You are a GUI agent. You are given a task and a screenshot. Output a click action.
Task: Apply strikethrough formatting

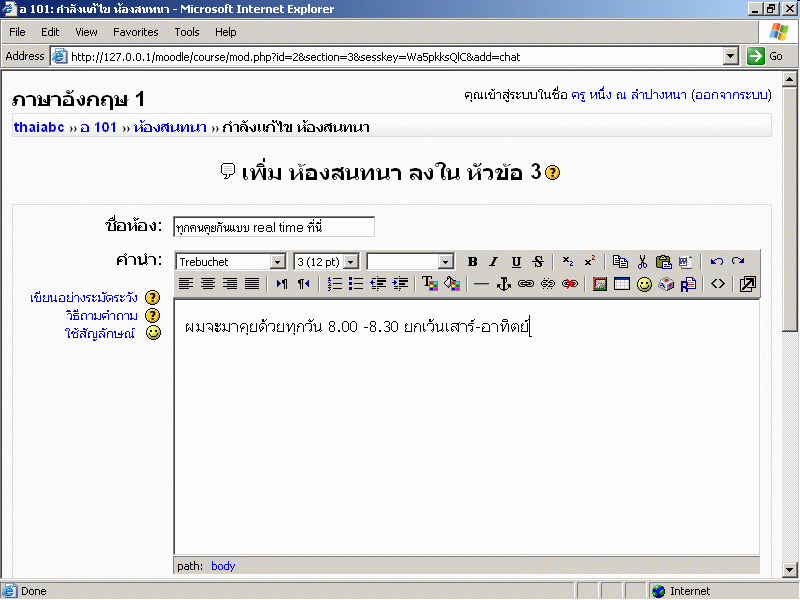pyautogui.click(x=538, y=262)
